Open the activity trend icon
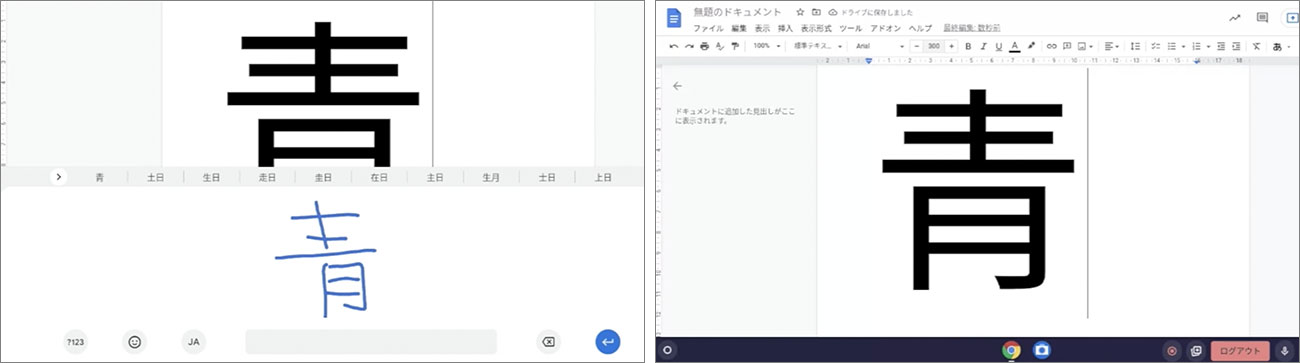 tap(1235, 18)
